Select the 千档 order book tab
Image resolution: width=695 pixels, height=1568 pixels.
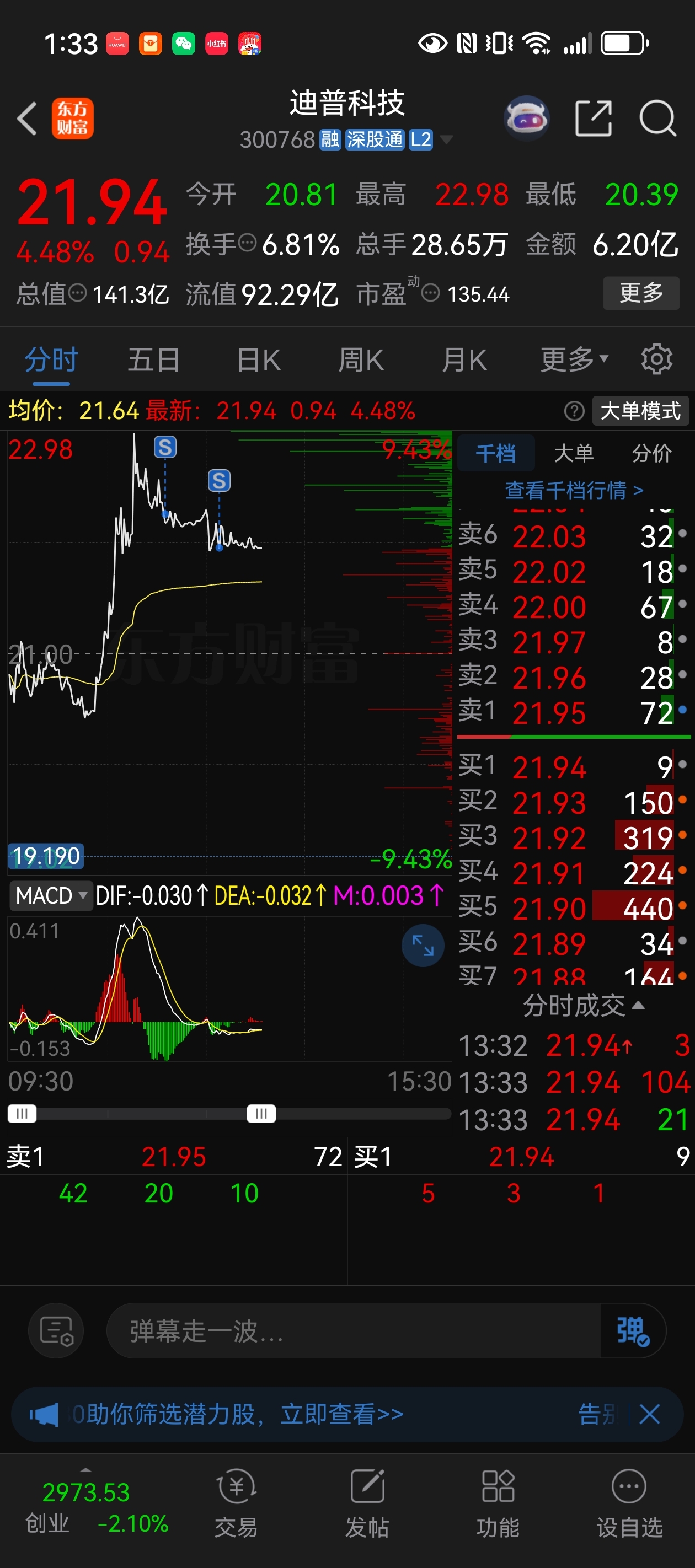pos(495,454)
